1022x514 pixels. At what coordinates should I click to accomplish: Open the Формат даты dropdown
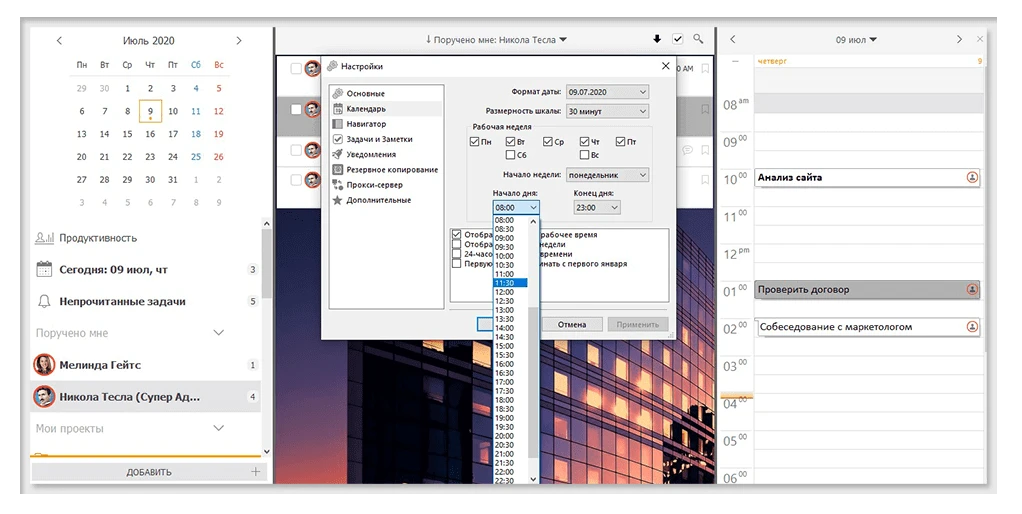tap(607, 92)
